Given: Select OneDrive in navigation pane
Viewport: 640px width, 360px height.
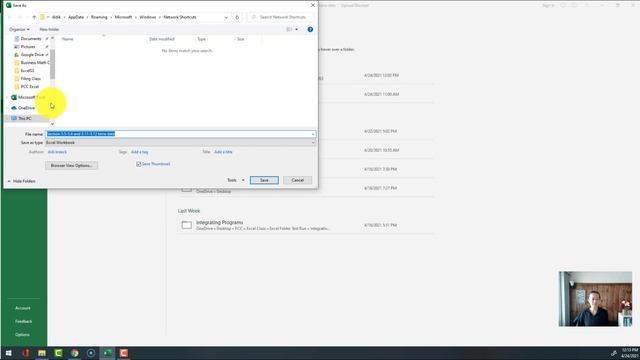Looking at the screenshot, I should pos(26,108).
